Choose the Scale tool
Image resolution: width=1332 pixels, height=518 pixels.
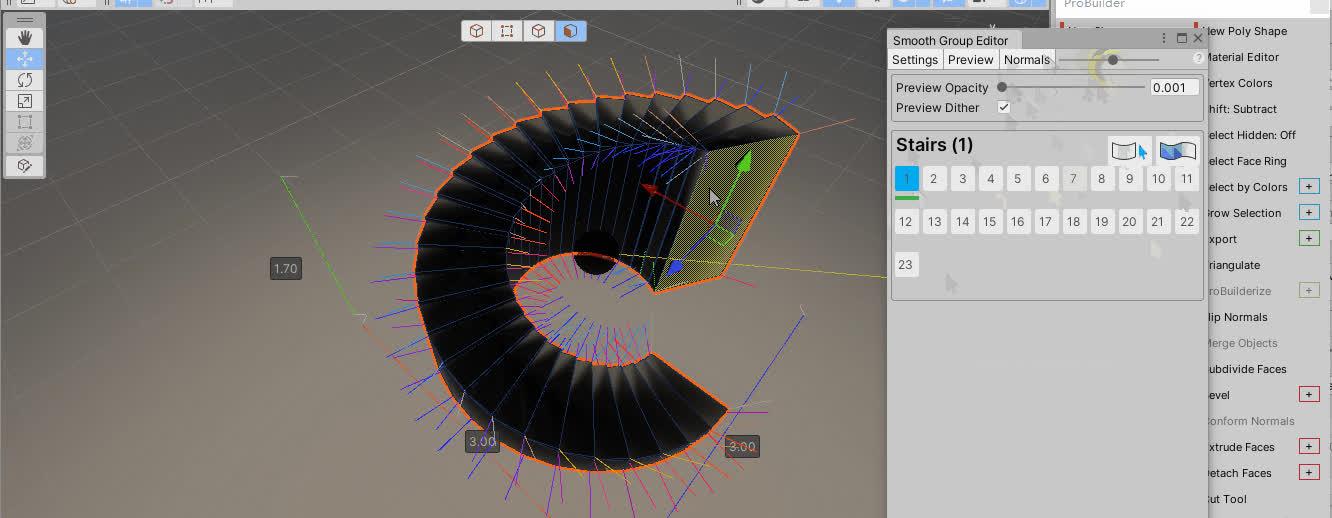point(25,101)
